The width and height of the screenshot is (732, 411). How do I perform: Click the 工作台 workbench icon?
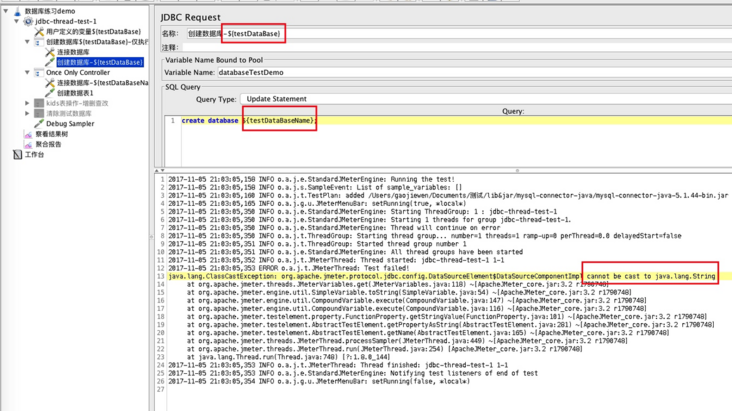tap(17, 155)
